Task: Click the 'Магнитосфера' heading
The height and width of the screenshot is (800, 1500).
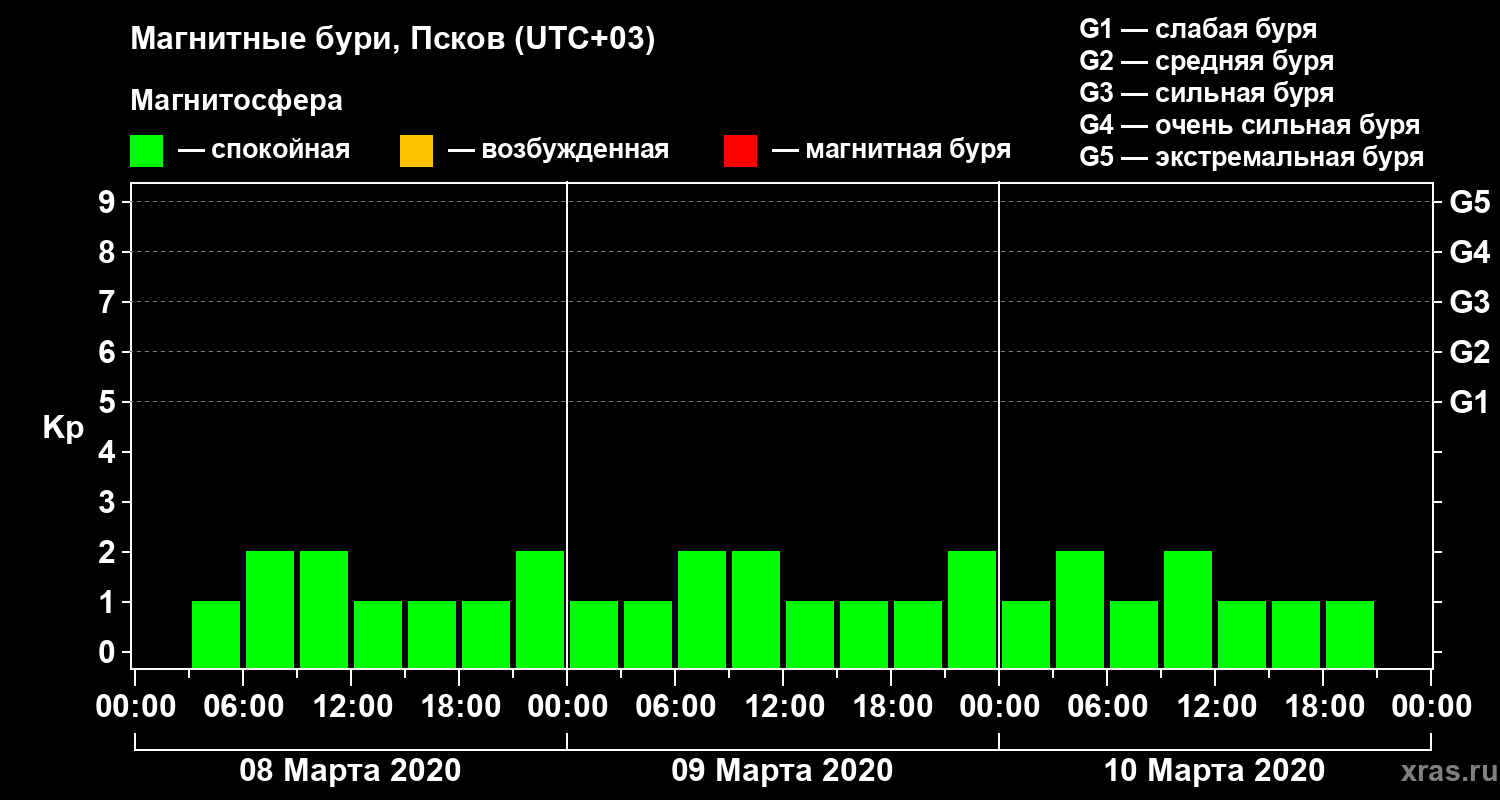Action: pos(237,101)
